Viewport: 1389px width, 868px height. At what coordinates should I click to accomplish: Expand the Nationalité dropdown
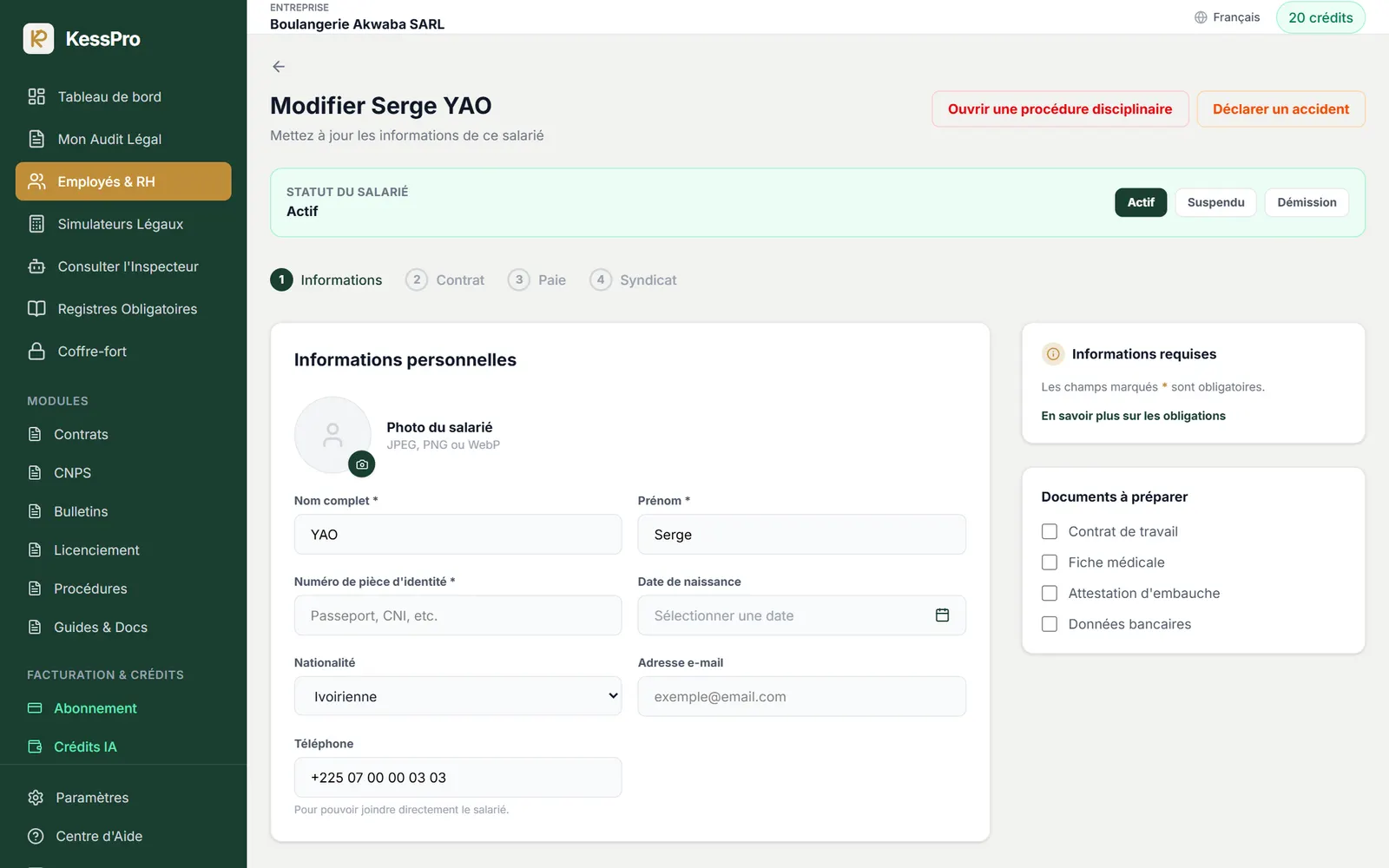[x=458, y=696]
